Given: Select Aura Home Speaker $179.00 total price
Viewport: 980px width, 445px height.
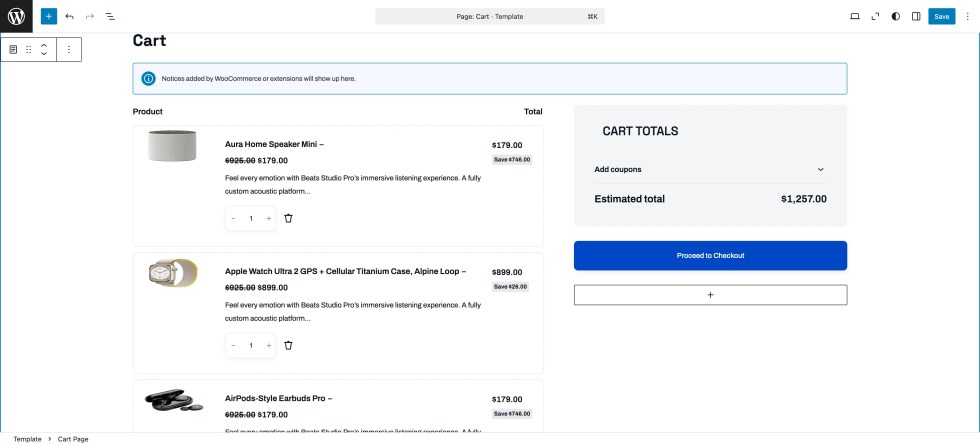Looking at the screenshot, I should point(507,145).
